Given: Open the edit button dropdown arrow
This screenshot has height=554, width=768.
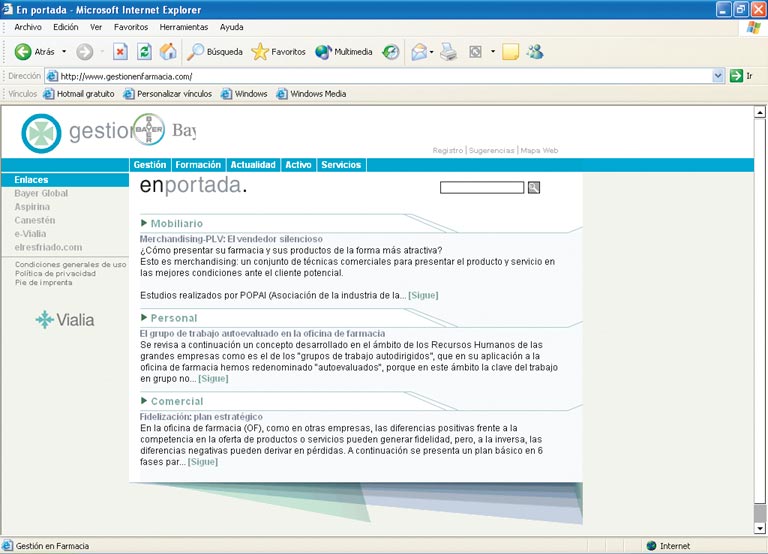Looking at the screenshot, I should tap(493, 51).
